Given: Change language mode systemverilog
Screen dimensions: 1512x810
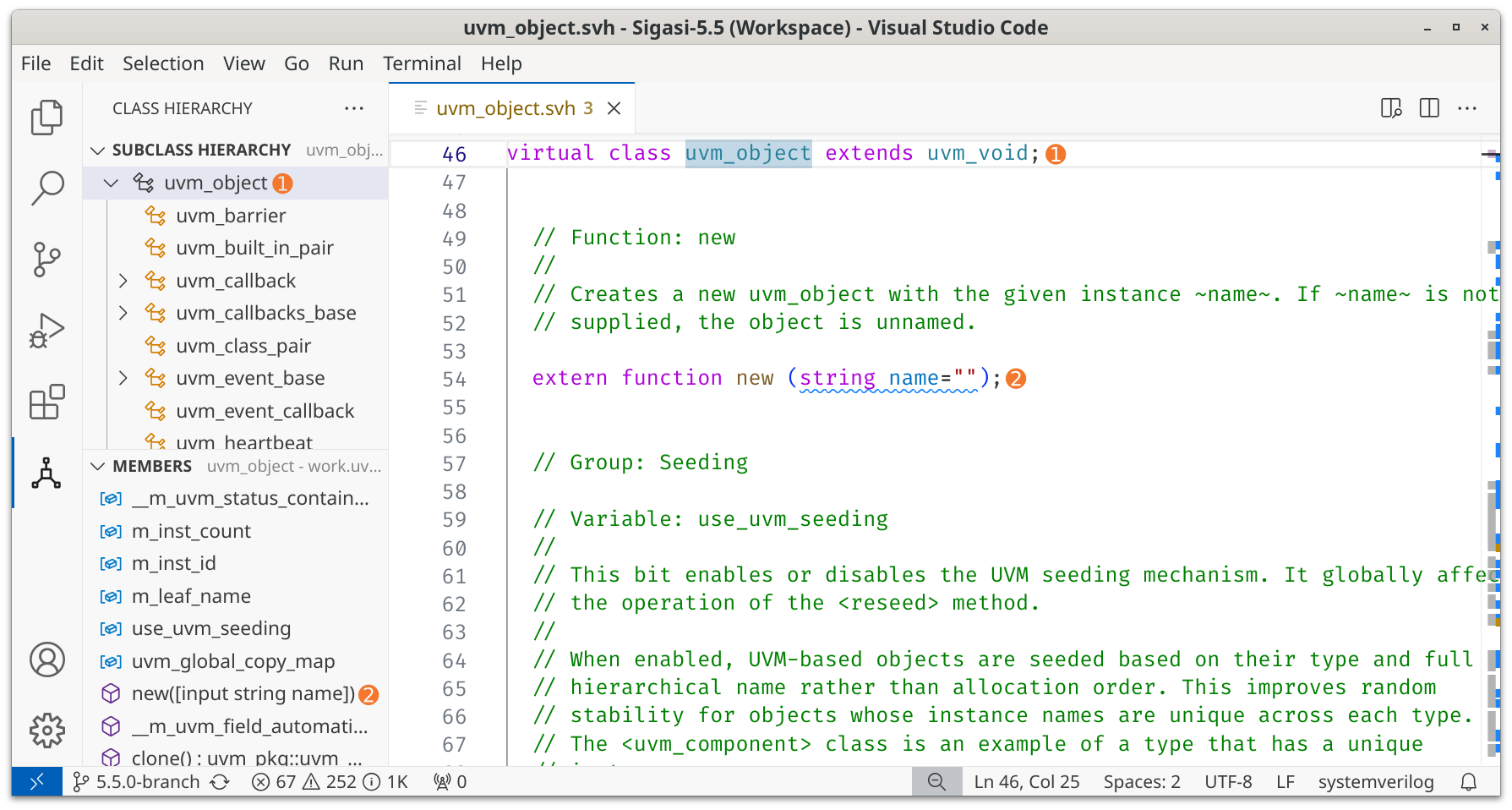Looking at the screenshot, I should 1376,782.
